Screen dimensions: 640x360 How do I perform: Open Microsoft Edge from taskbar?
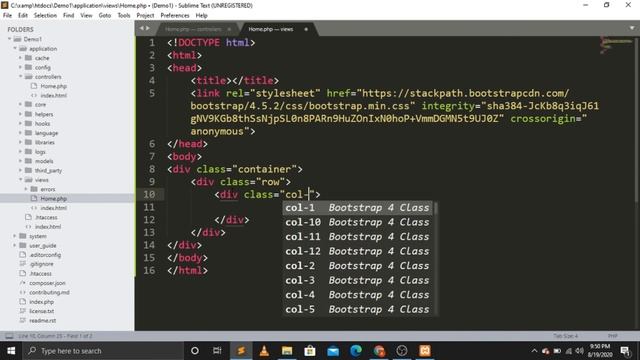pyautogui.click(x=356, y=351)
